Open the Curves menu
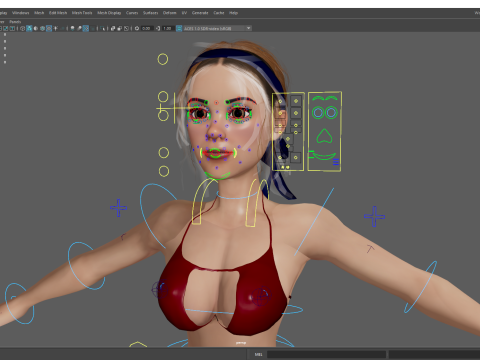 pyautogui.click(x=132, y=13)
